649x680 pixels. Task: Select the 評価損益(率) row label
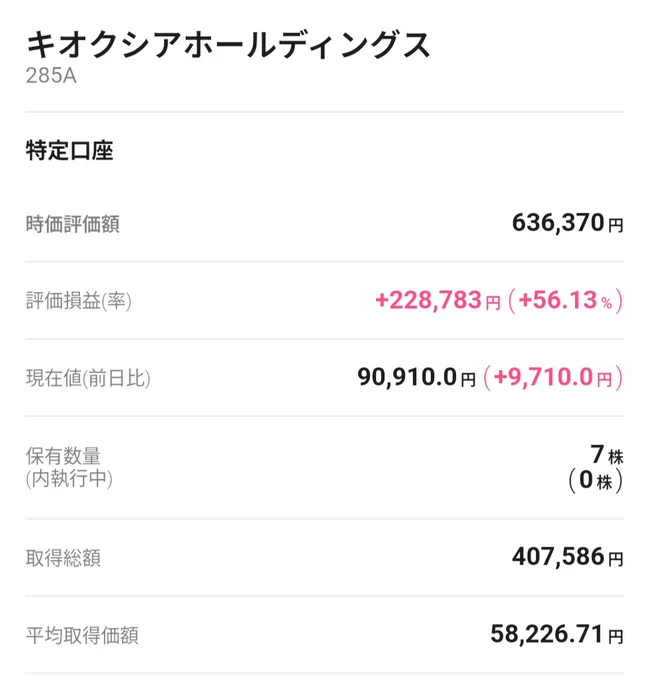pyautogui.click(x=78, y=301)
